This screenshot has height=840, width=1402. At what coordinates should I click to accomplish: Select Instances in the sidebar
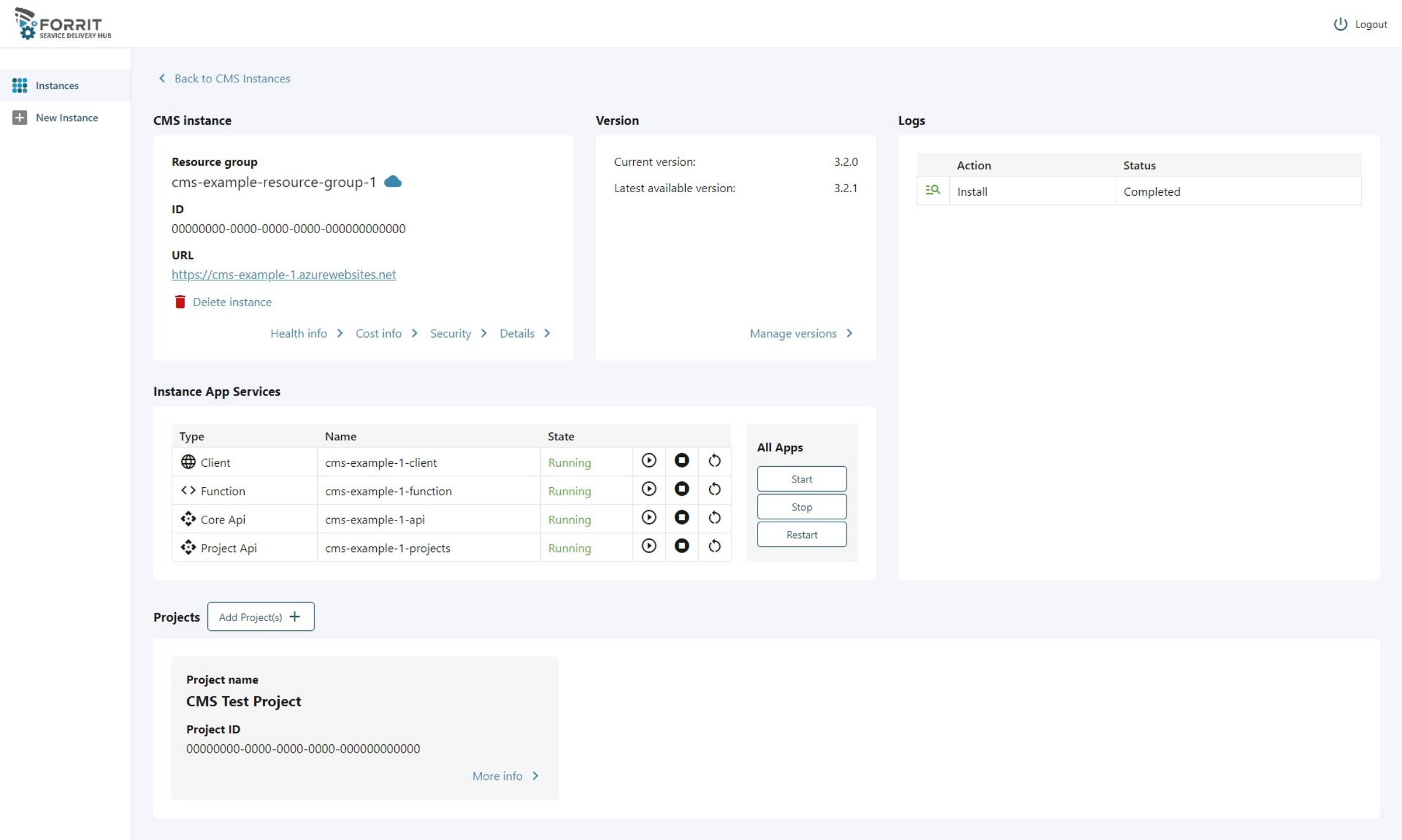[x=57, y=85]
